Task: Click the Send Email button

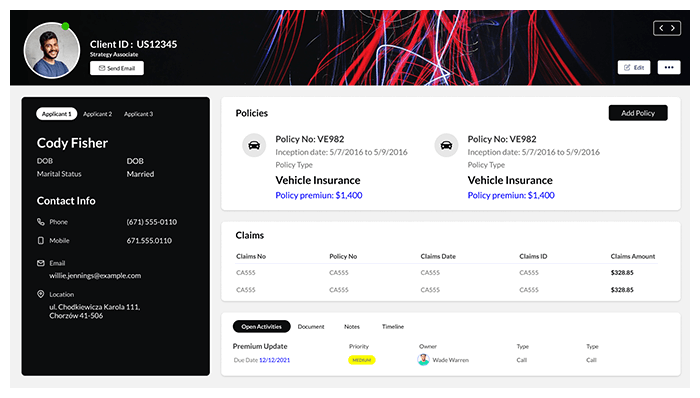Action: [117, 68]
